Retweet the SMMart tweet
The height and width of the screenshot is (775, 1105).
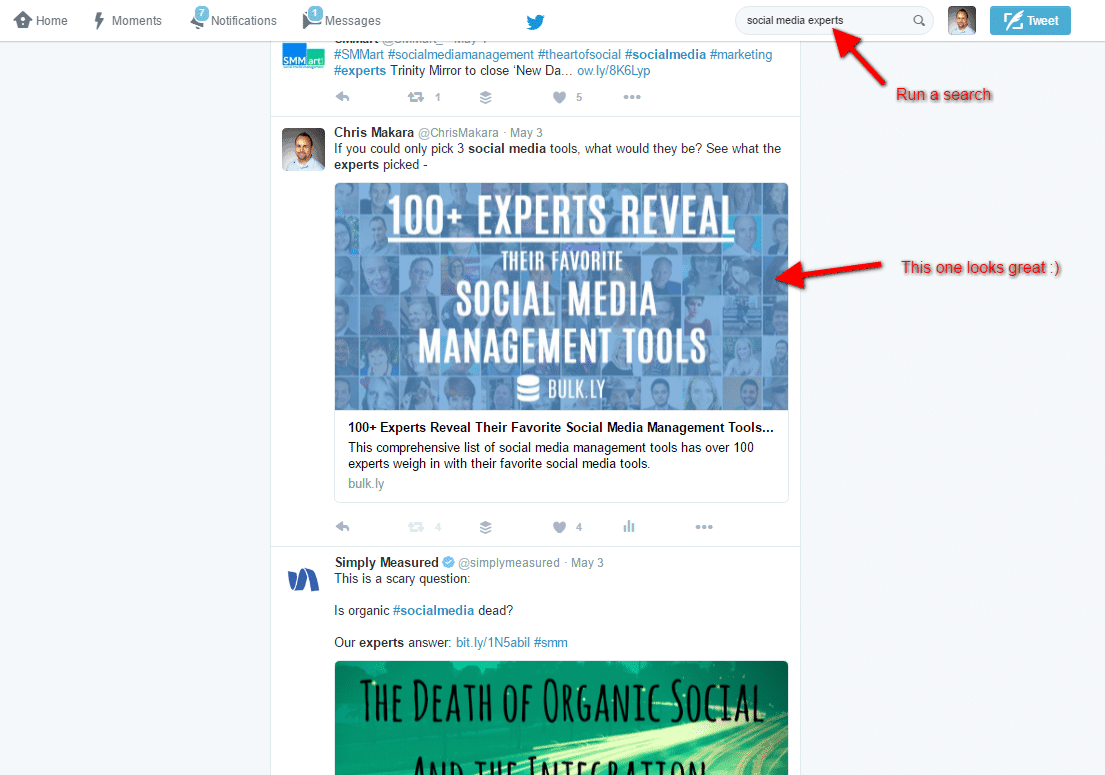(416, 97)
